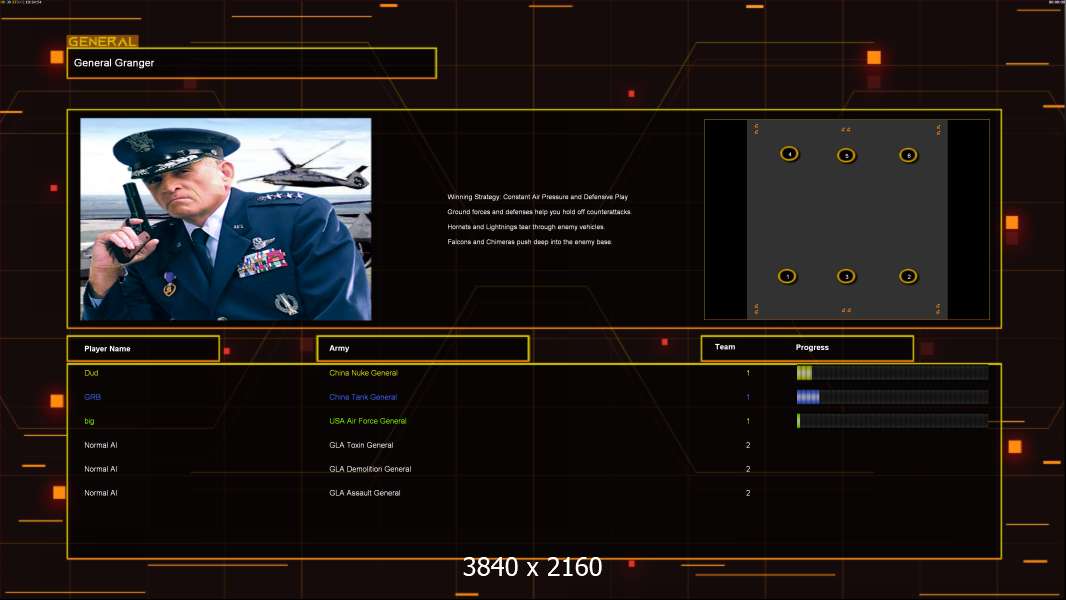Click GRB's blue loading progress bar
This screenshot has height=600, width=1066.
point(892,397)
